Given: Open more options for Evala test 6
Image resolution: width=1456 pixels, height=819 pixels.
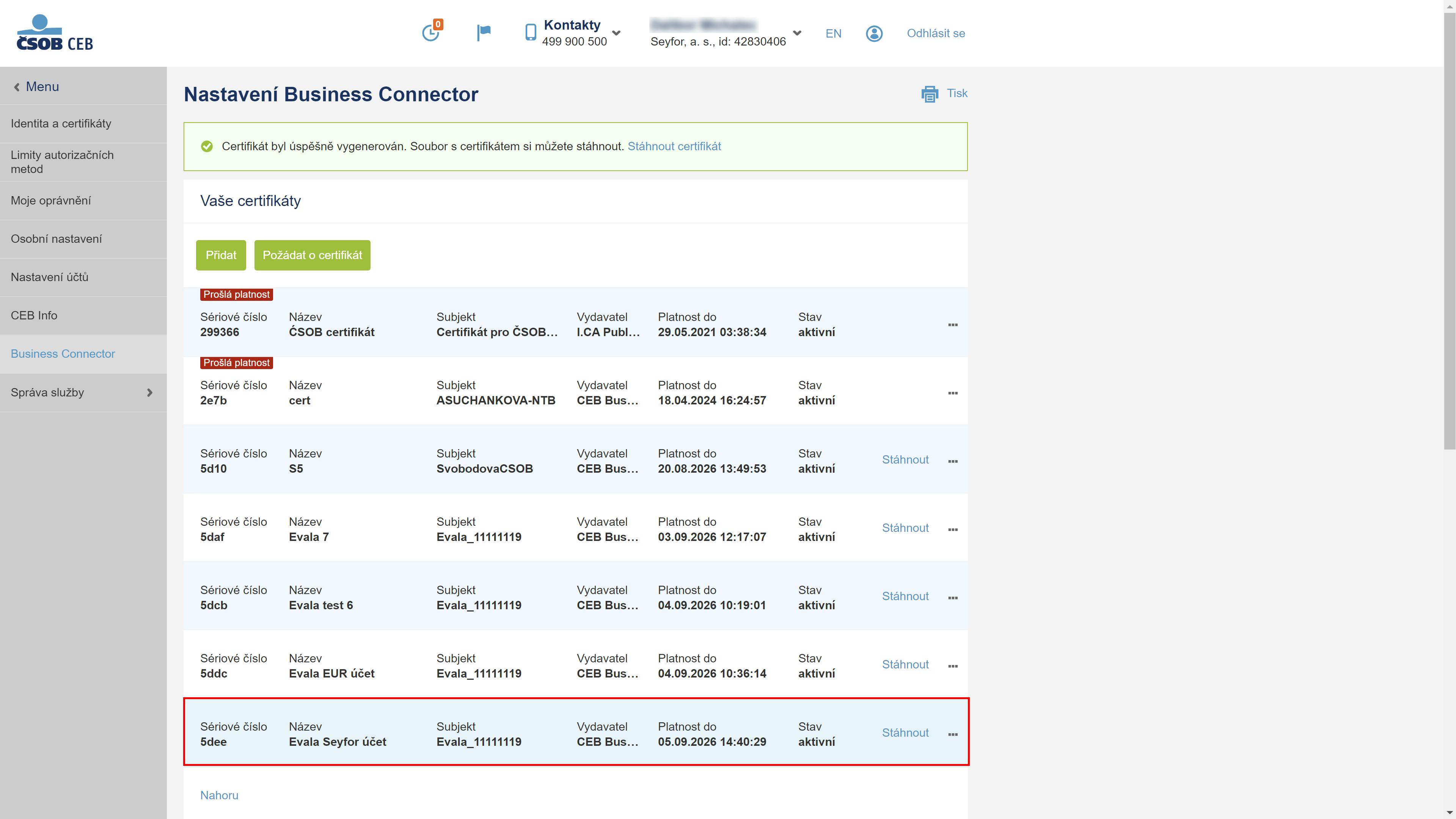Looking at the screenshot, I should (x=952, y=598).
